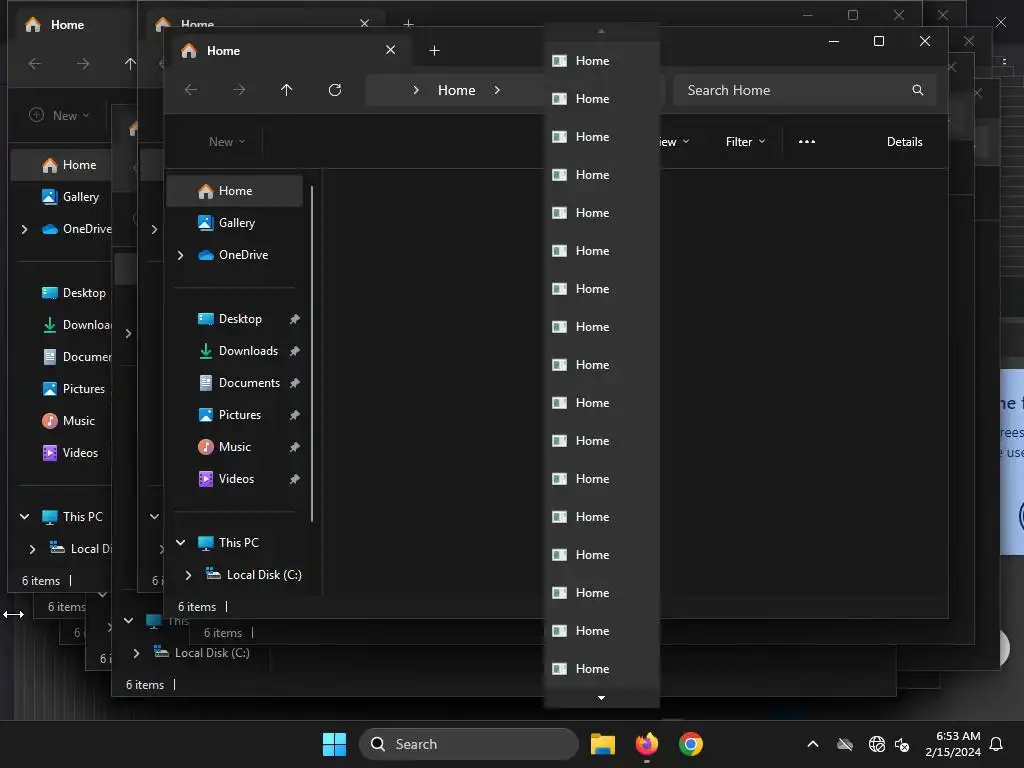The height and width of the screenshot is (768, 1024).
Task: Select Home in leftmost back window sidebar
Action: pyautogui.click(x=61, y=165)
